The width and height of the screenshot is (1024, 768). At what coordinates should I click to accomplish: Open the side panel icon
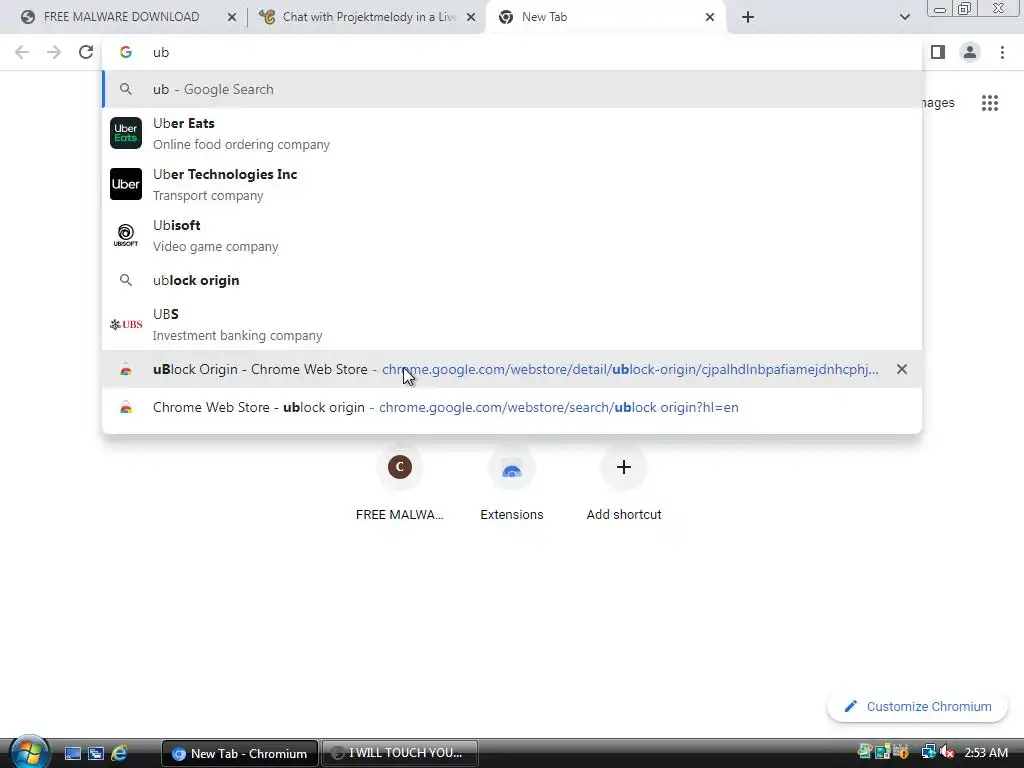pyautogui.click(x=938, y=52)
